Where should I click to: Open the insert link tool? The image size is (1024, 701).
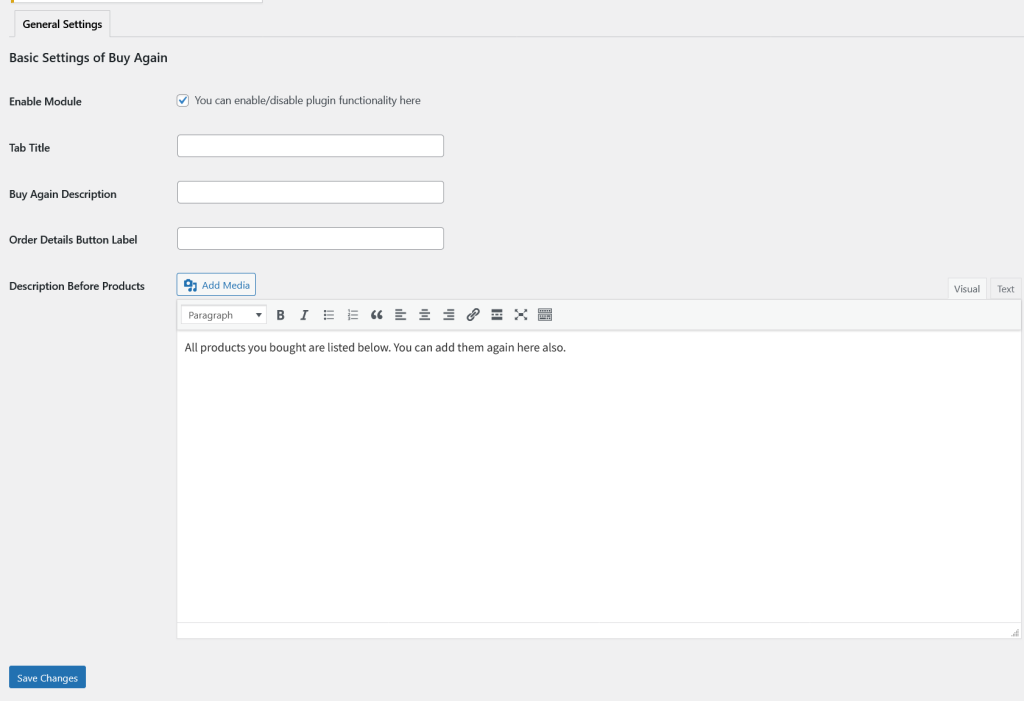473,315
